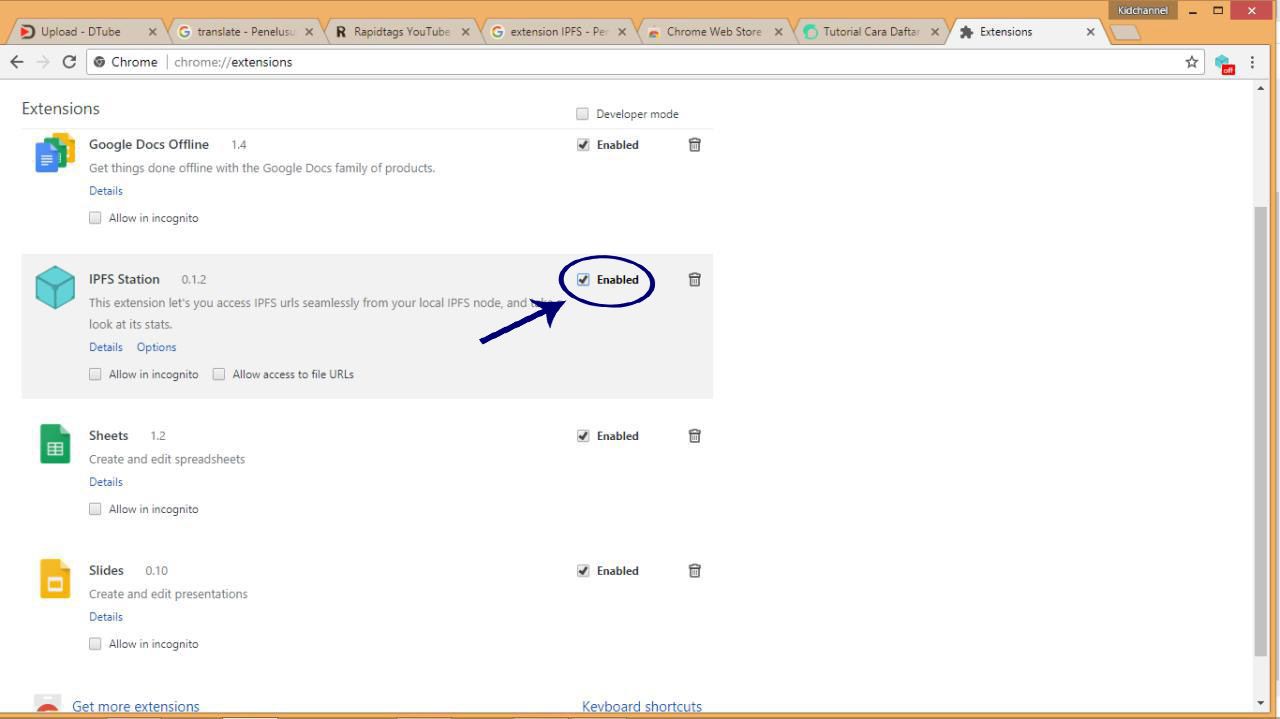Enable Allow access to file URLs
Image resolution: width=1280 pixels, height=719 pixels.
pos(219,375)
